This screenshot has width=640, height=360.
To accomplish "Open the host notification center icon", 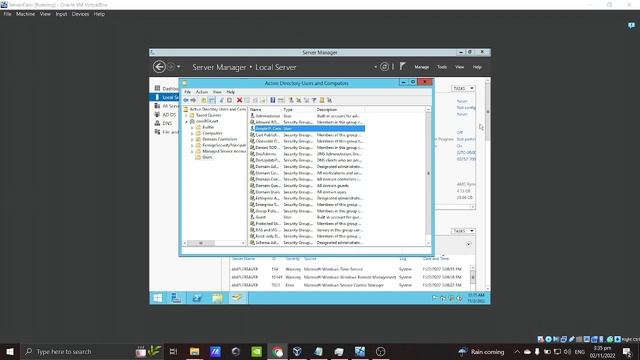I will (628, 351).
